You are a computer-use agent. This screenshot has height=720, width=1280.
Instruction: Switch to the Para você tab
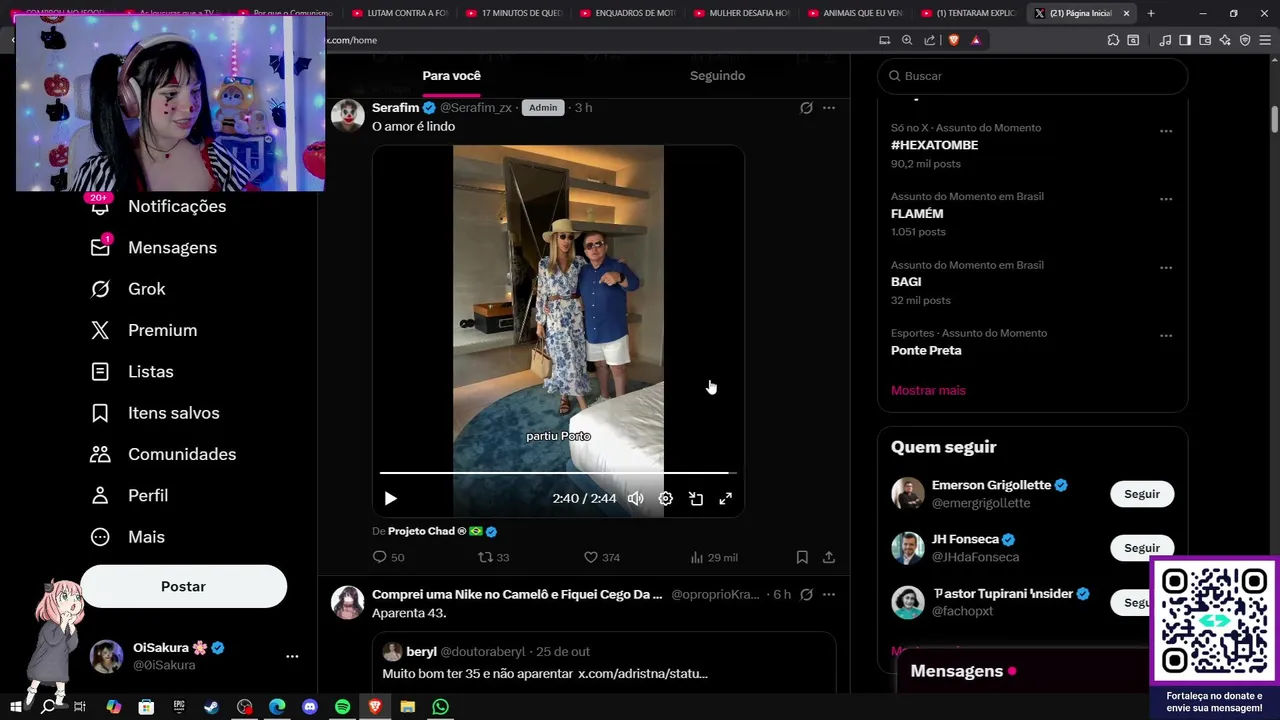(x=451, y=76)
